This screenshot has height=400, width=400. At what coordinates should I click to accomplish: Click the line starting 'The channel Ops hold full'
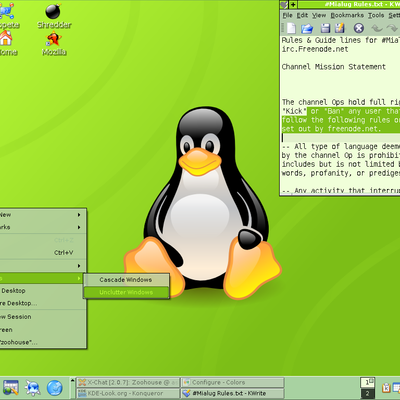[340, 102]
